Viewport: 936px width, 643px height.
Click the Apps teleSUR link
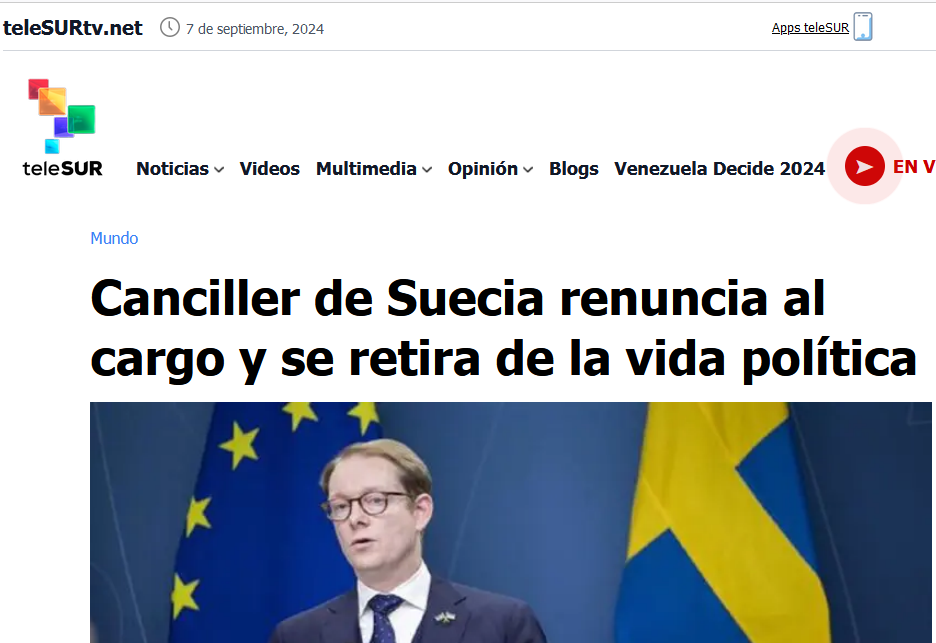(x=810, y=28)
